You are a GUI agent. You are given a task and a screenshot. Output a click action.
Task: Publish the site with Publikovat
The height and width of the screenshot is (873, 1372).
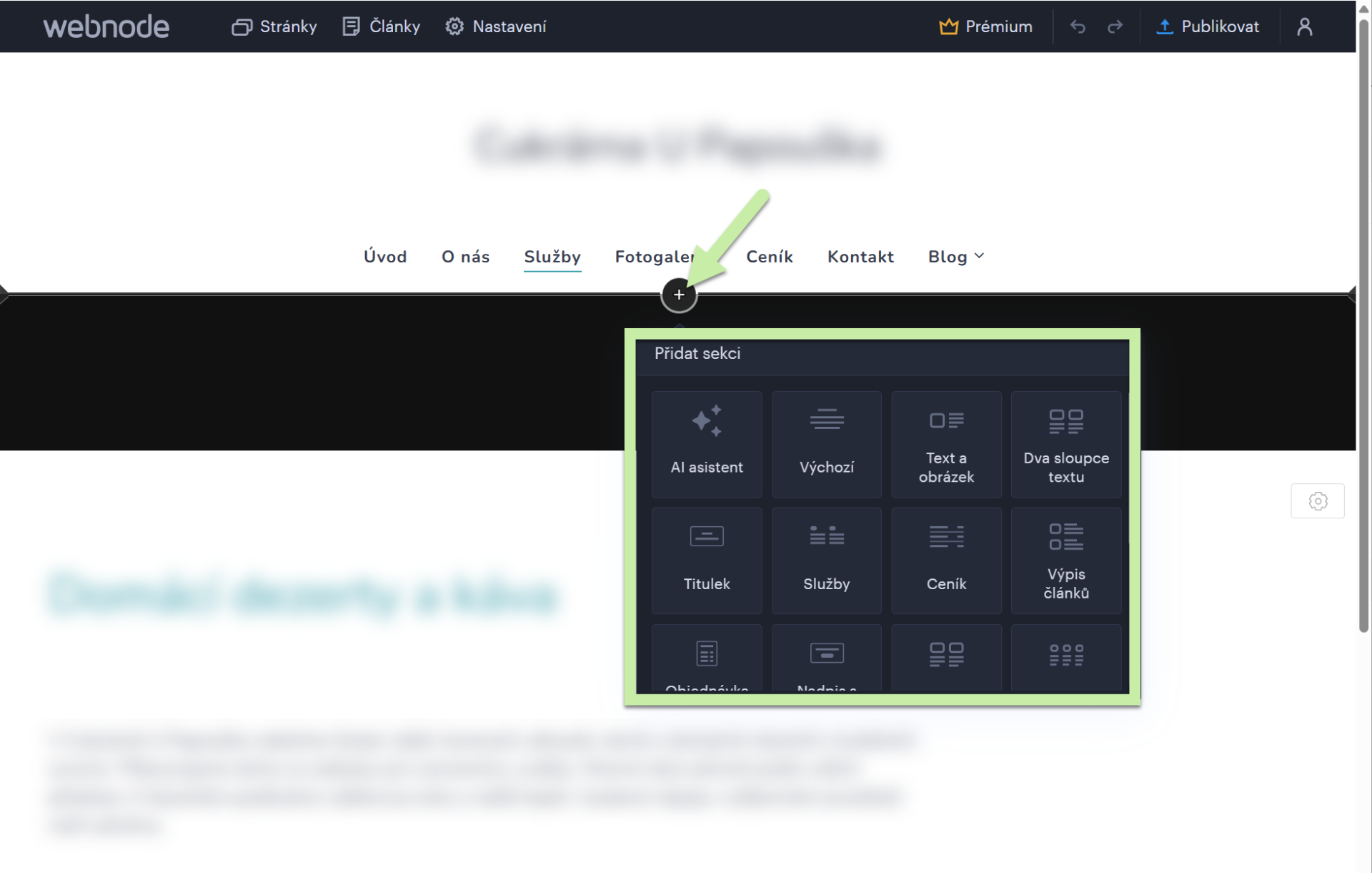pyautogui.click(x=1208, y=26)
